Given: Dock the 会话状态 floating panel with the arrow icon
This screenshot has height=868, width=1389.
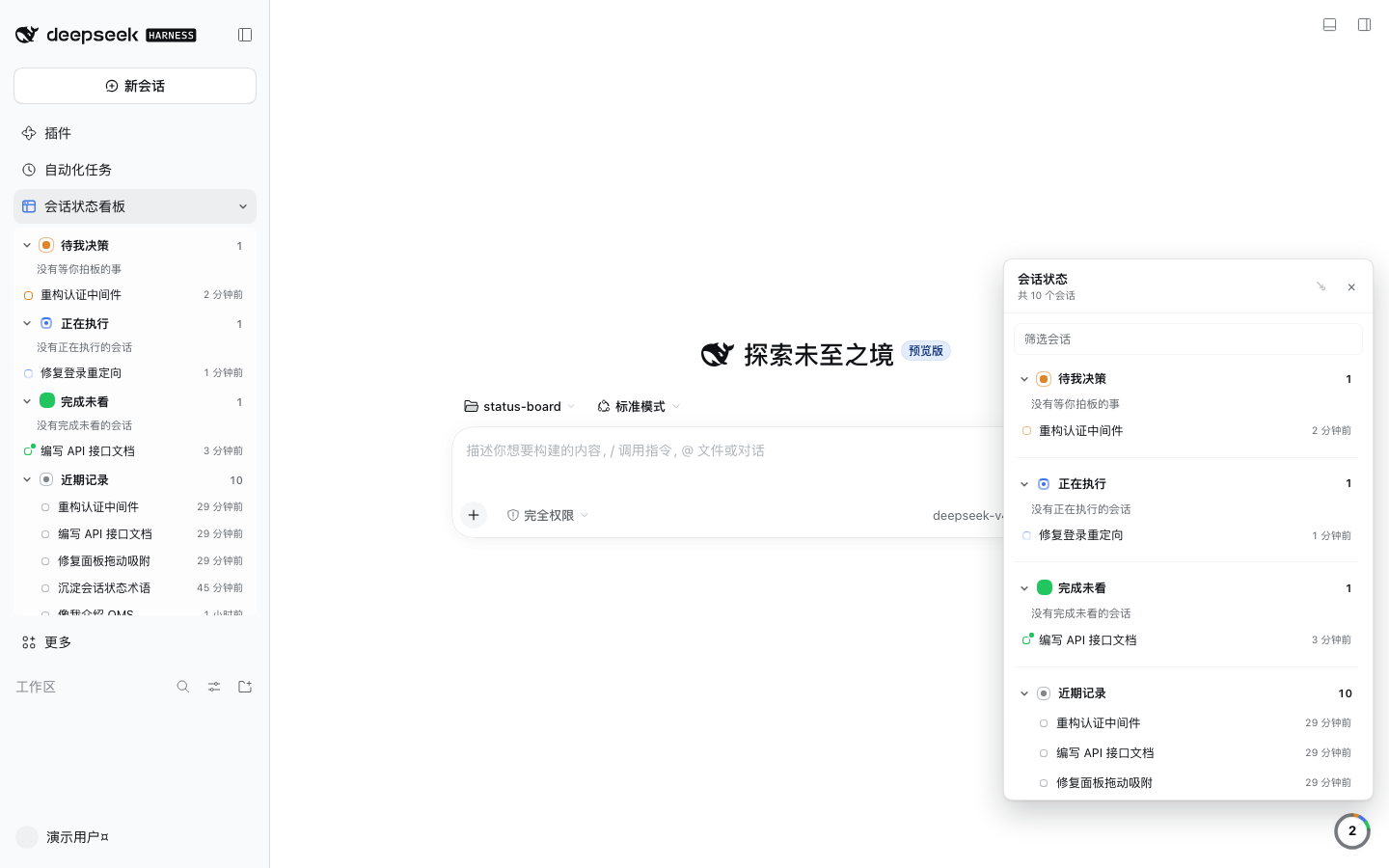Looking at the screenshot, I should [1321, 286].
